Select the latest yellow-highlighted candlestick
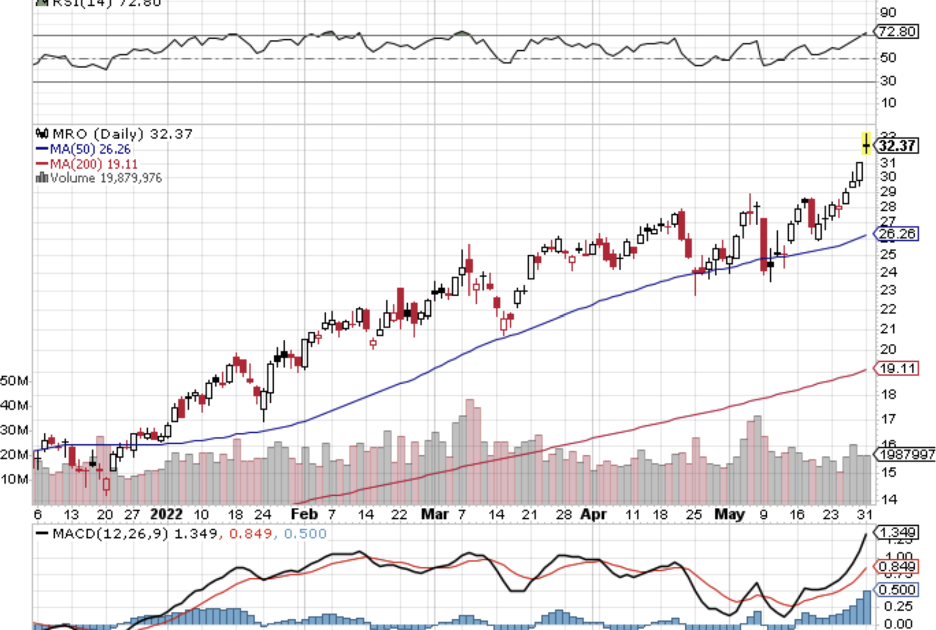The width and height of the screenshot is (936, 630). click(866, 144)
